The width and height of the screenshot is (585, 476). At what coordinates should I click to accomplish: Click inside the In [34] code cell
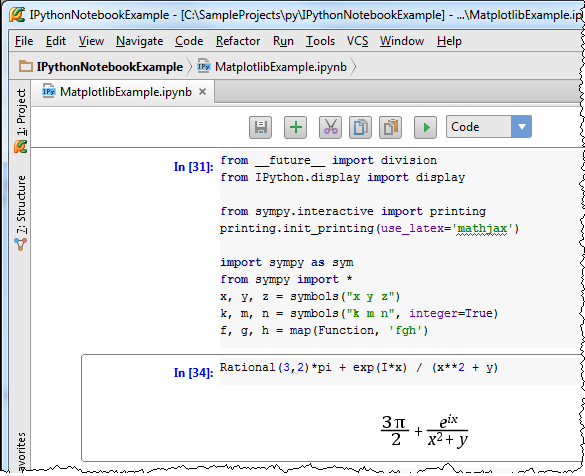[x=401, y=371]
